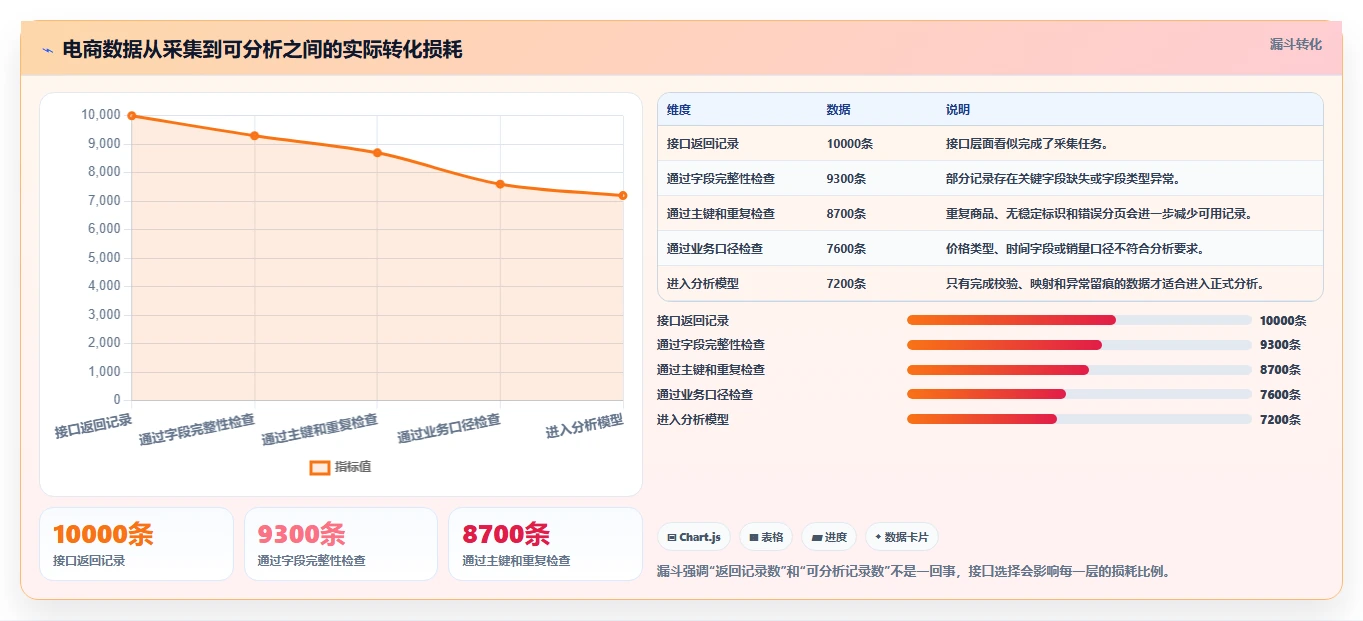Click the chart data point at 通过业务口径检查
Image resolution: width=1363 pixels, height=621 pixels.
click(500, 184)
